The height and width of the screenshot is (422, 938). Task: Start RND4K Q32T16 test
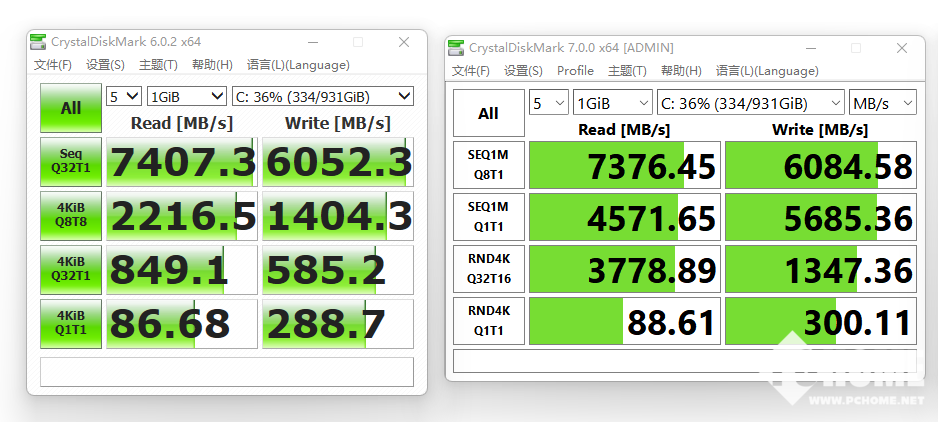pyautogui.click(x=488, y=269)
